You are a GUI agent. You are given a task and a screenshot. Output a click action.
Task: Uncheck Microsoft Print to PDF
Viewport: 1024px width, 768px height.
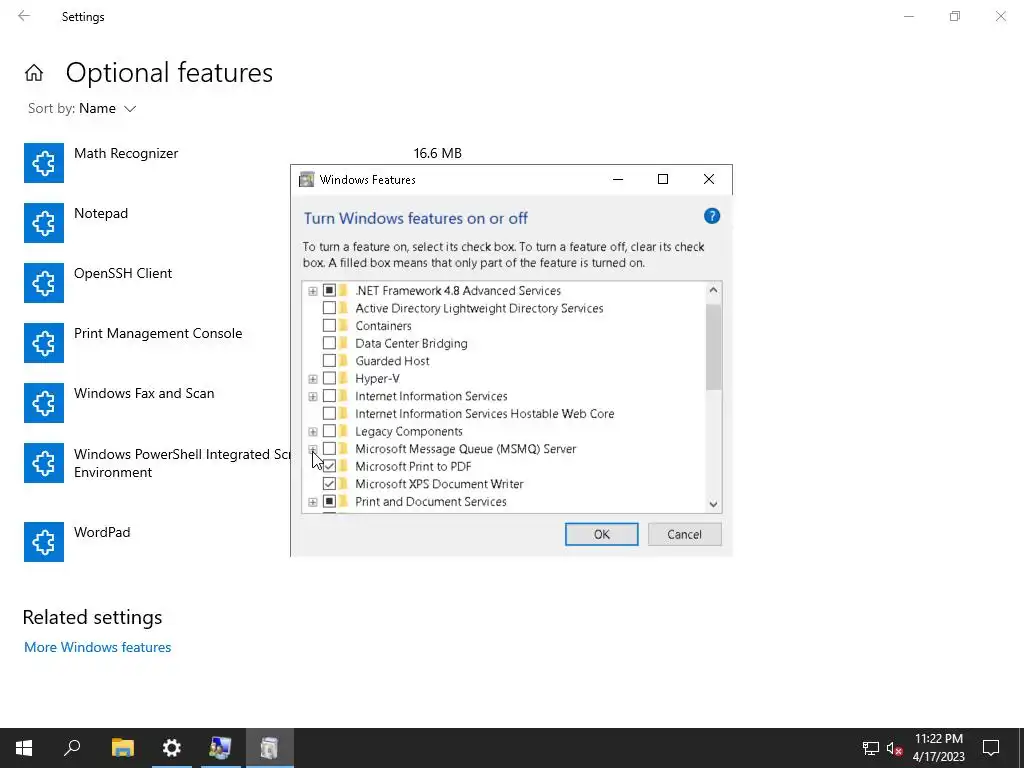pos(329,466)
